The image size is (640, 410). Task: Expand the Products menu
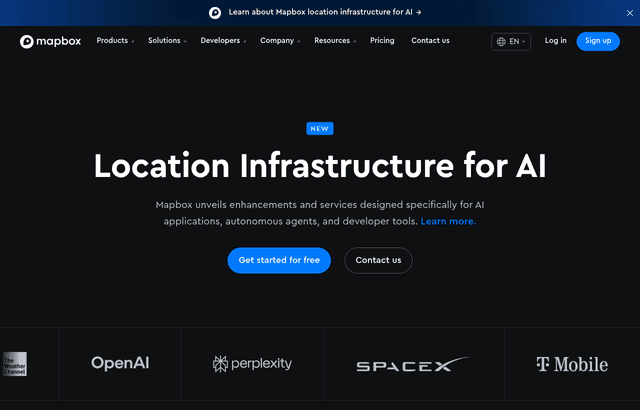[x=115, y=41]
